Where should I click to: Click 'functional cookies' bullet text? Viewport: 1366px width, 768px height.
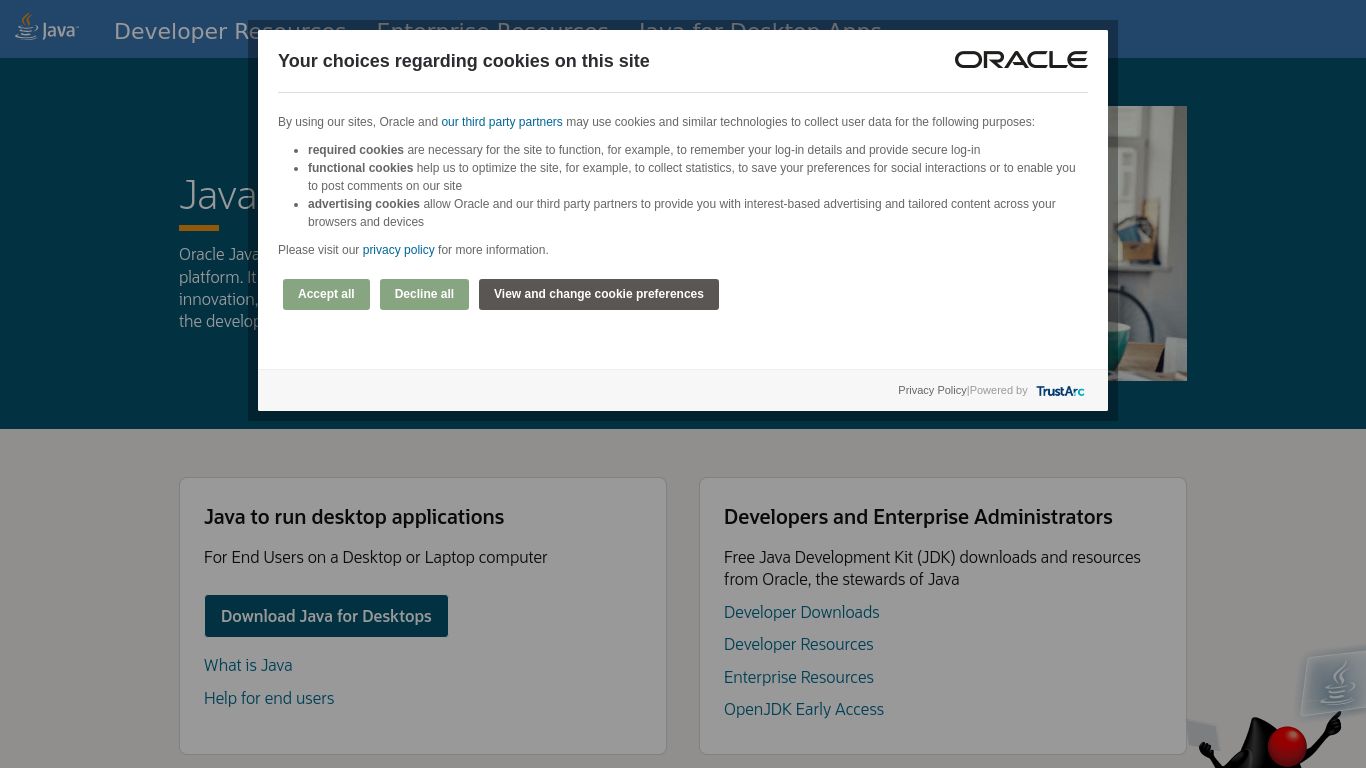click(x=692, y=177)
